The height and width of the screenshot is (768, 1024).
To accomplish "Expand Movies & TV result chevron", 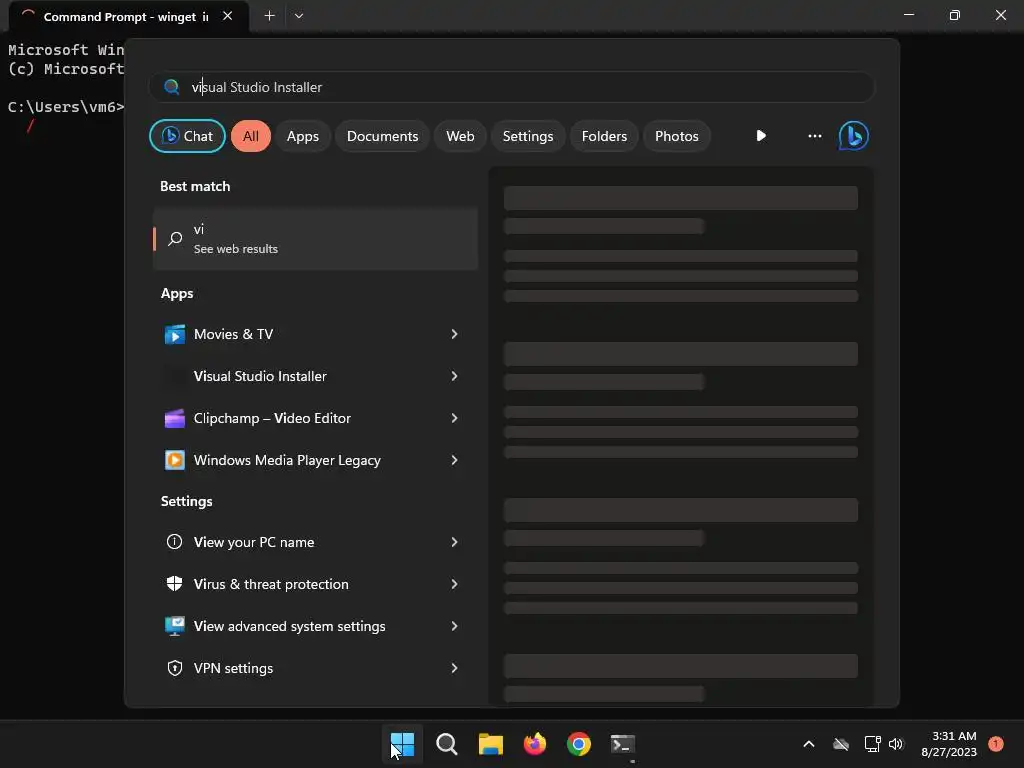I will [455, 334].
